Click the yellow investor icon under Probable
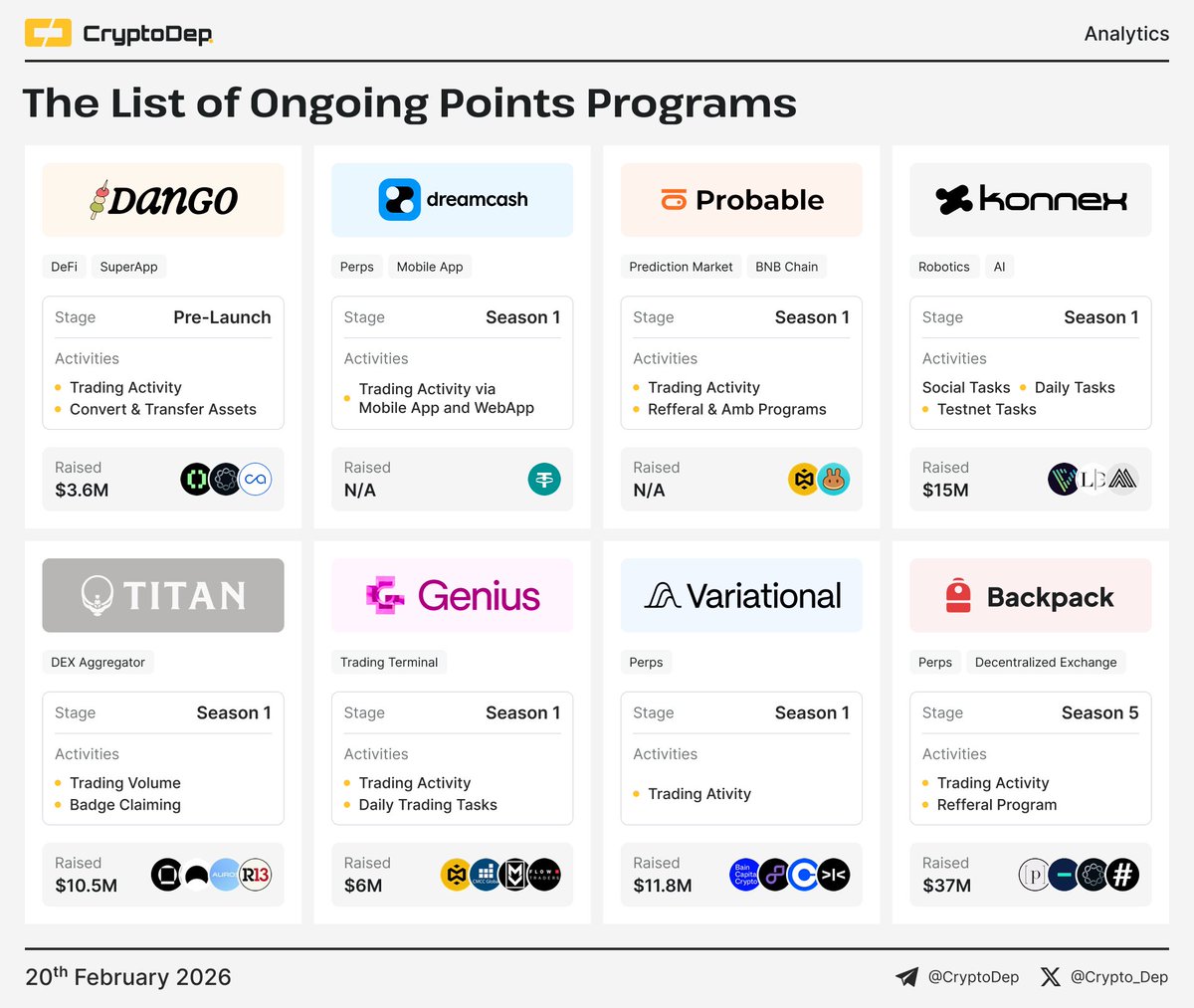The width and height of the screenshot is (1194, 1008). 804,480
